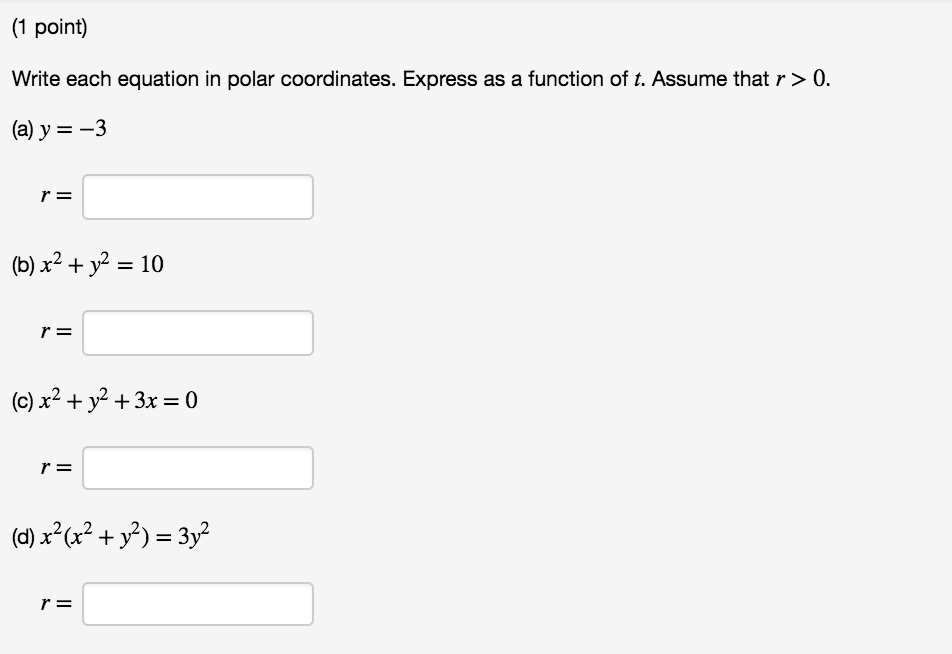Click the equation x²(x² + y²) = 3y²

(113, 535)
